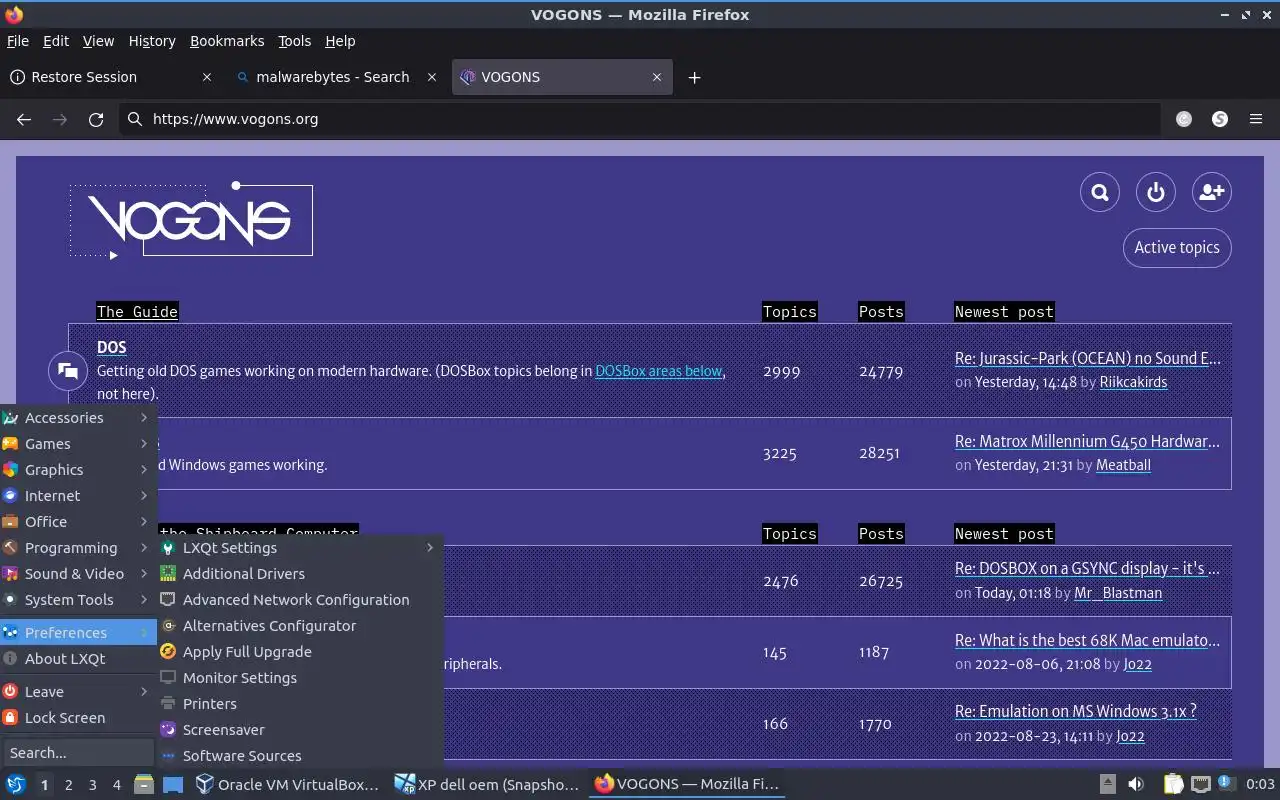The image size is (1280, 800).
Task: Open Monitor Settings
Action: point(300,678)
